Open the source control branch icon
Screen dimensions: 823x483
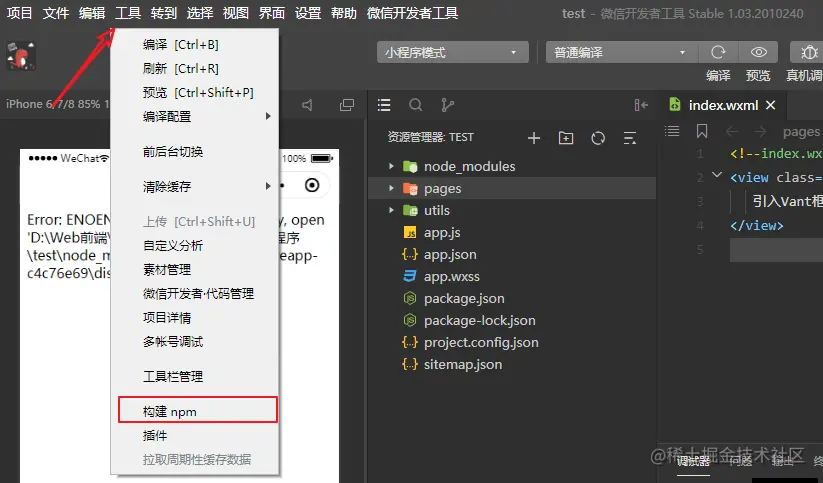[x=447, y=105]
